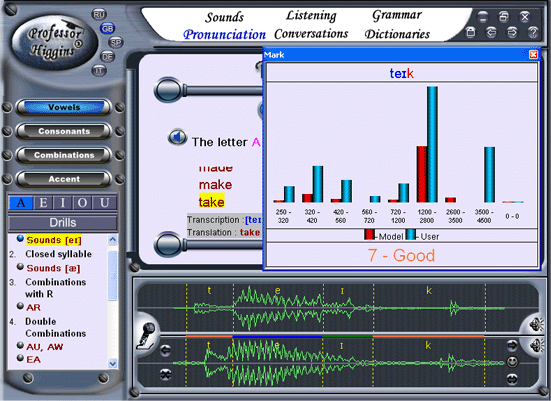Select the IT language button
The height and width of the screenshot is (401, 551).
click(99, 71)
